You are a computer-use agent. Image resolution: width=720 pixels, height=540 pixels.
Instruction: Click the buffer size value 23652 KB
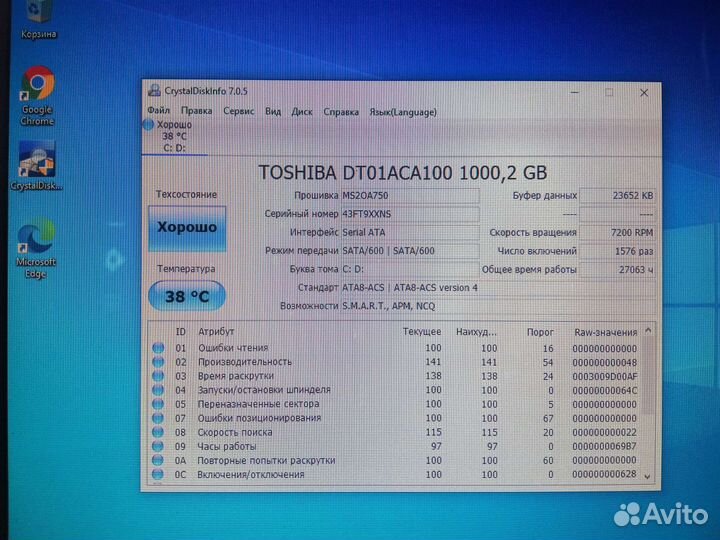(617, 196)
